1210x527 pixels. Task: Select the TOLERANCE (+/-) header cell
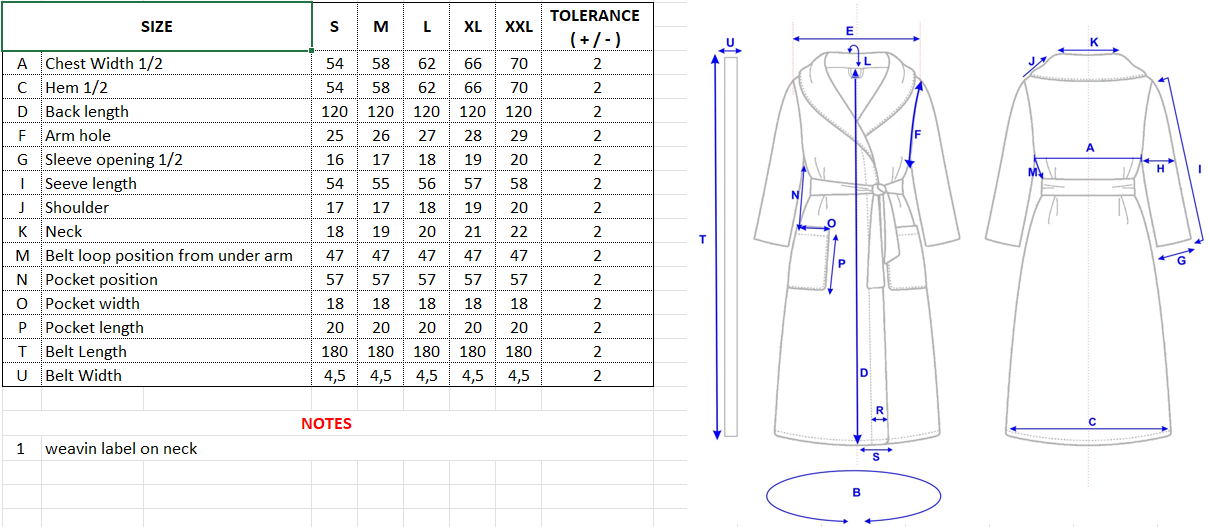(597, 27)
